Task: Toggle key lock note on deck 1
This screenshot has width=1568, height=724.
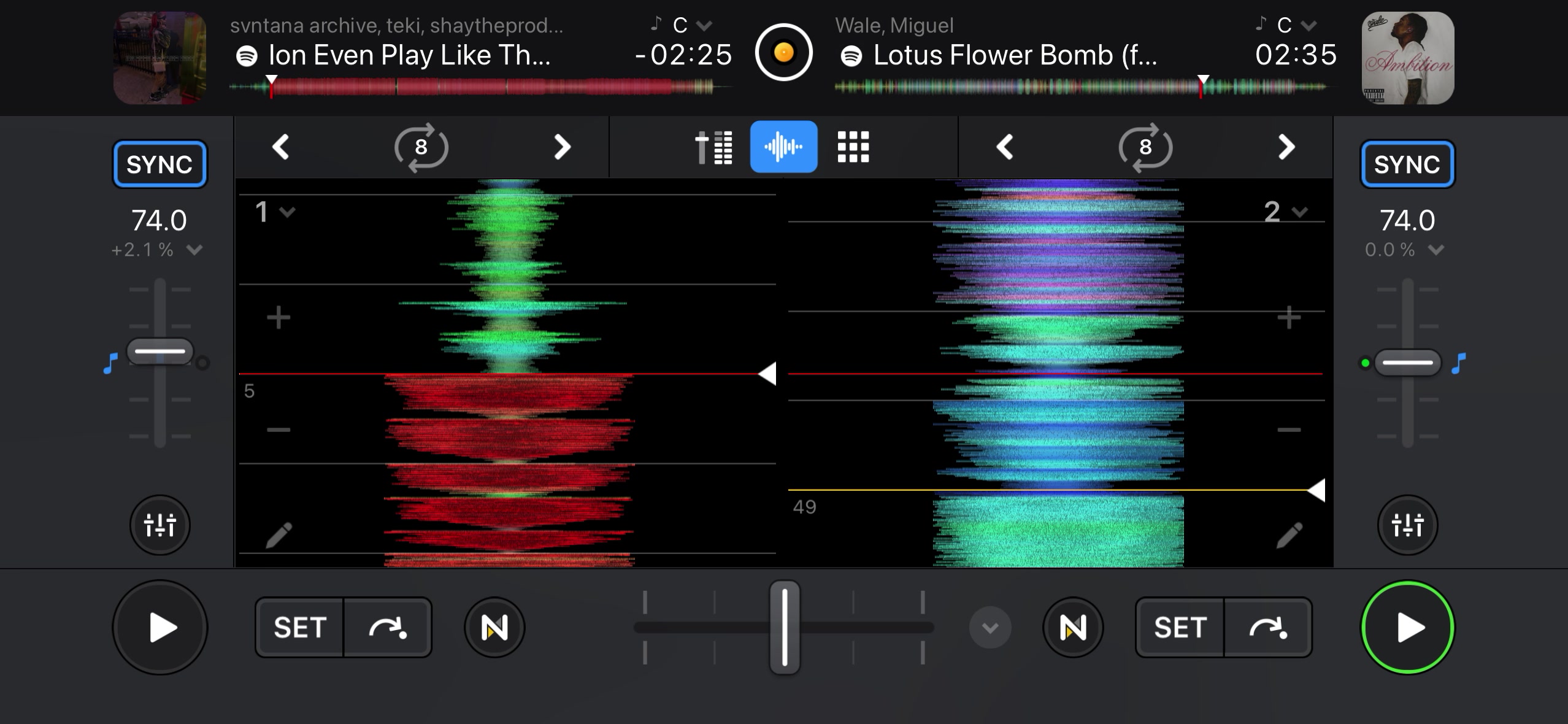Action: click(x=110, y=363)
